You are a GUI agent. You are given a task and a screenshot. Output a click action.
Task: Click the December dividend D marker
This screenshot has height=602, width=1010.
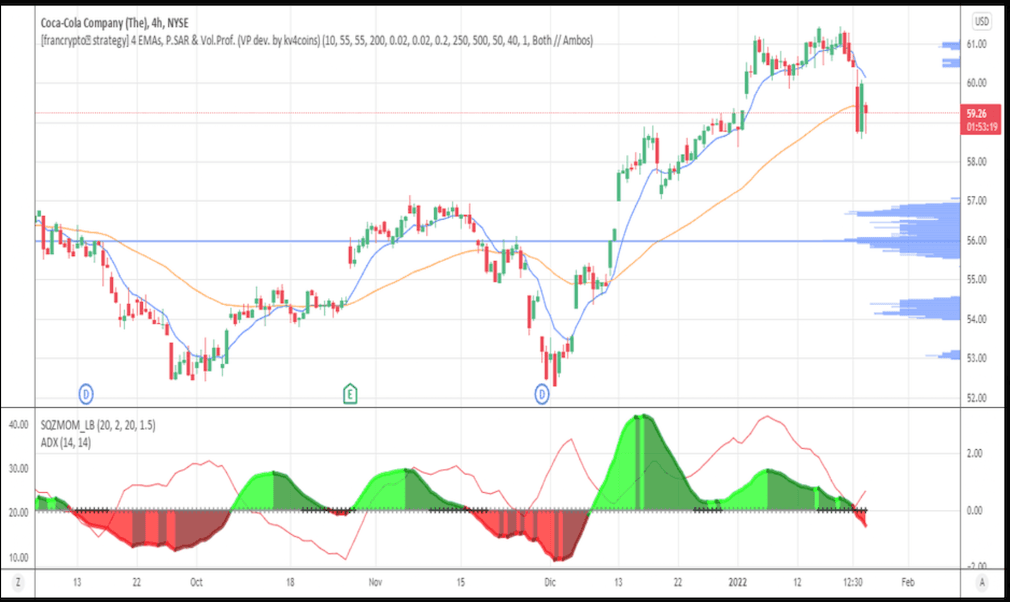(542, 393)
